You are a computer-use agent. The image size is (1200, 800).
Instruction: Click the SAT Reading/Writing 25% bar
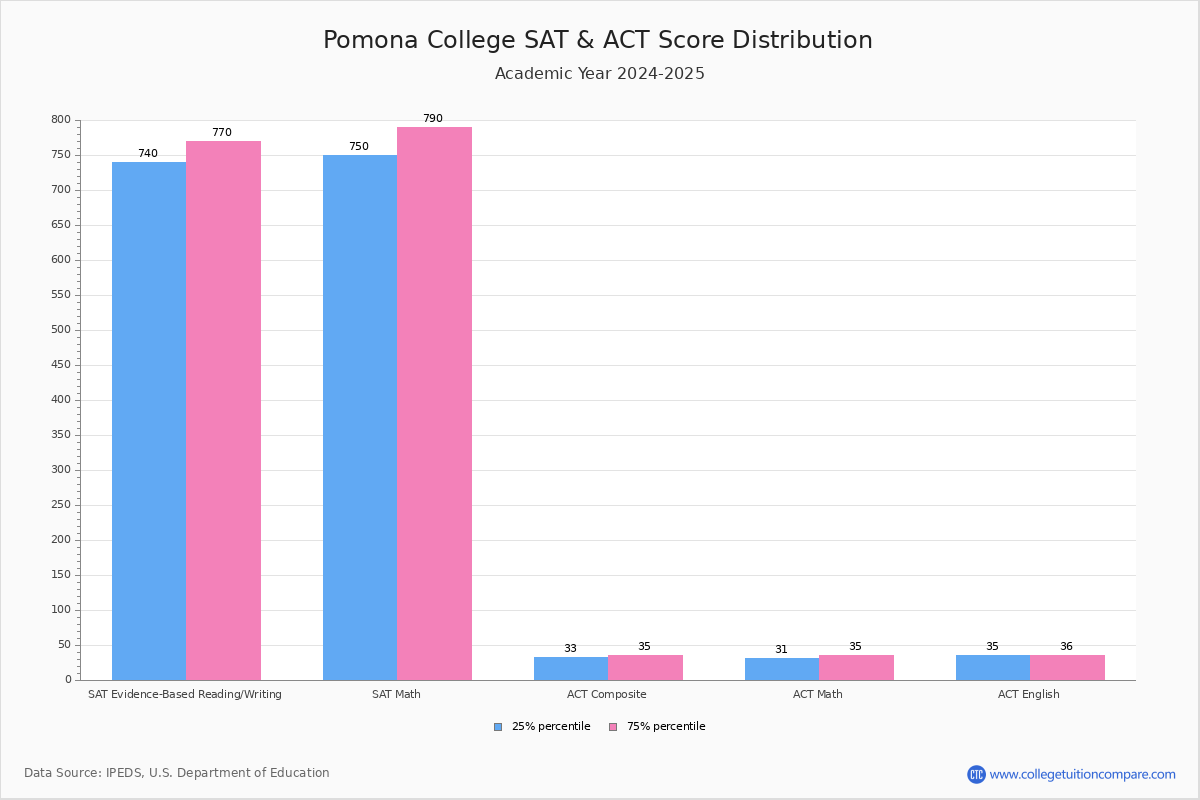149,420
